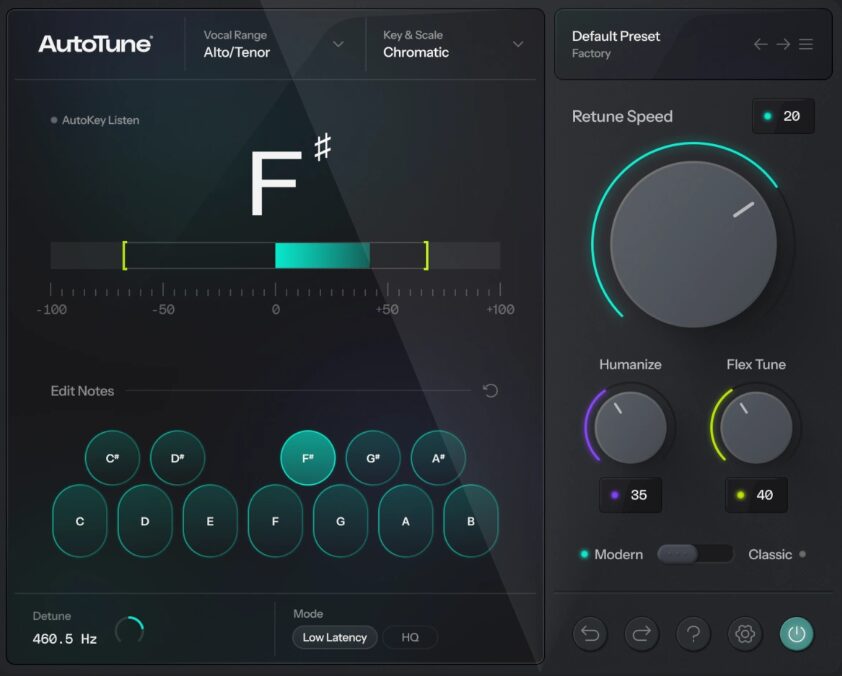Enable AutoKey Listen
Screen dimensions: 842x676
pos(95,120)
